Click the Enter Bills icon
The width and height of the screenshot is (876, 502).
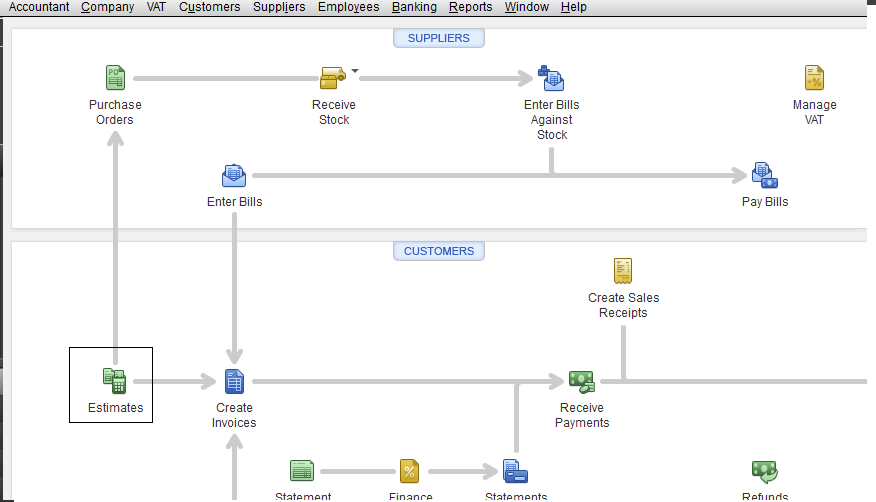coord(234,176)
